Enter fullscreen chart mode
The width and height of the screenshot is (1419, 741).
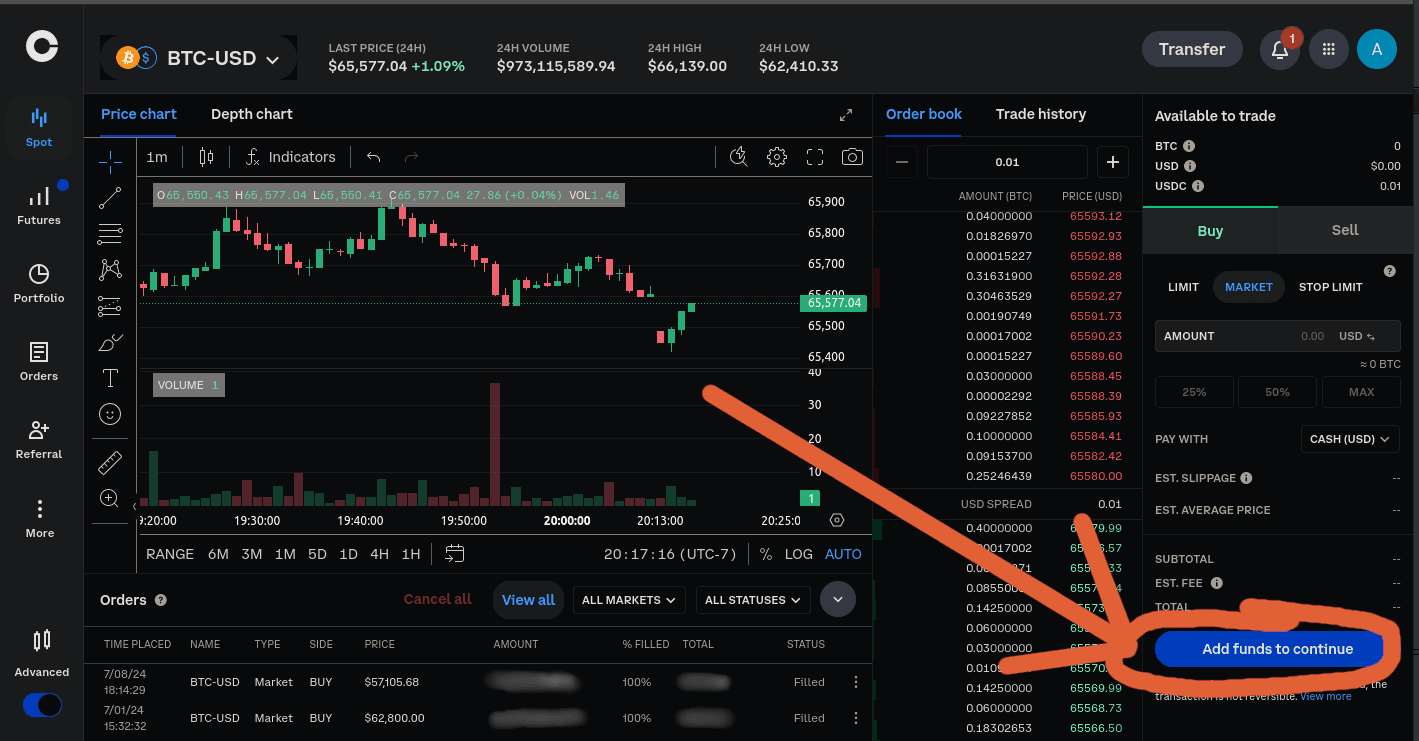coord(814,157)
